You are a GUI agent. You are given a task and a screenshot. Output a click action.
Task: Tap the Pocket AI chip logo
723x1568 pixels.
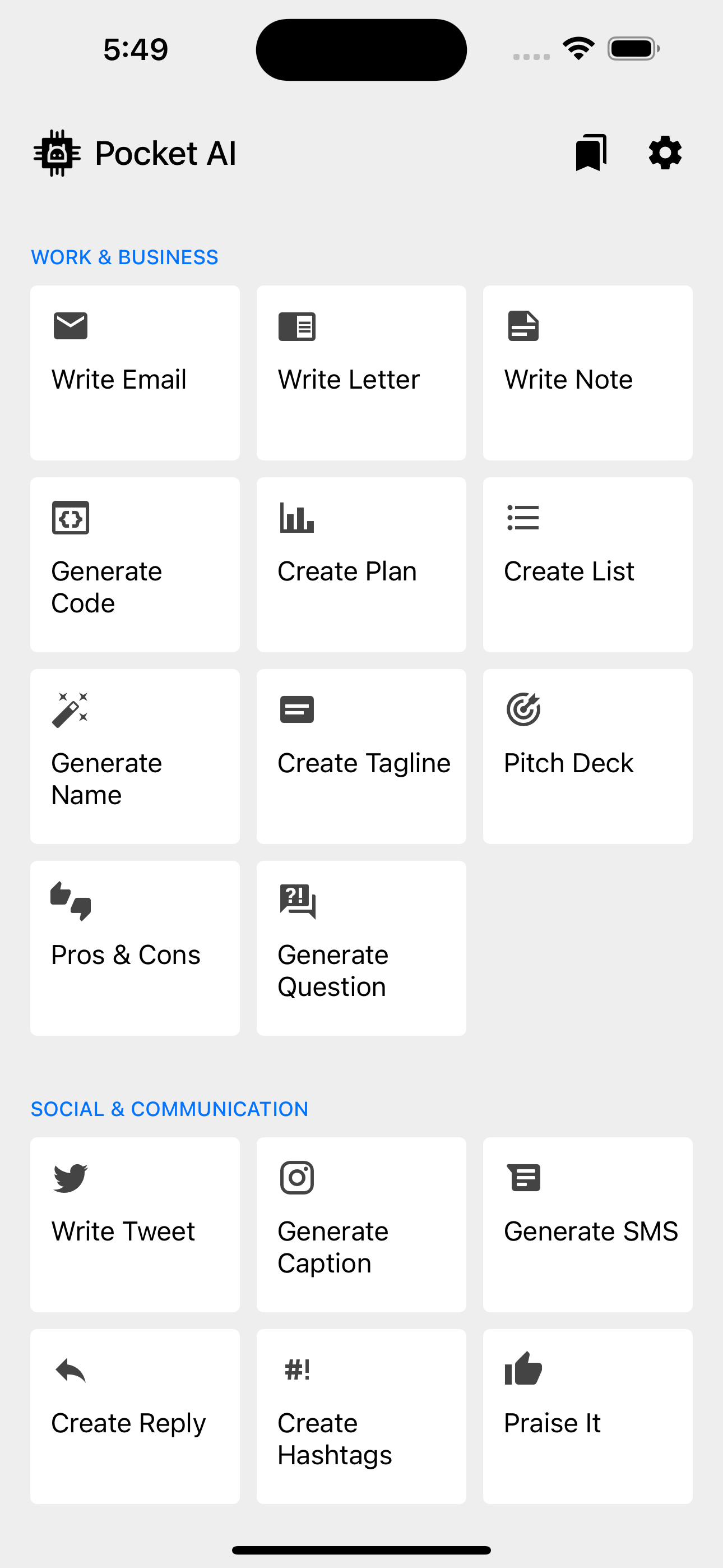[57, 153]
